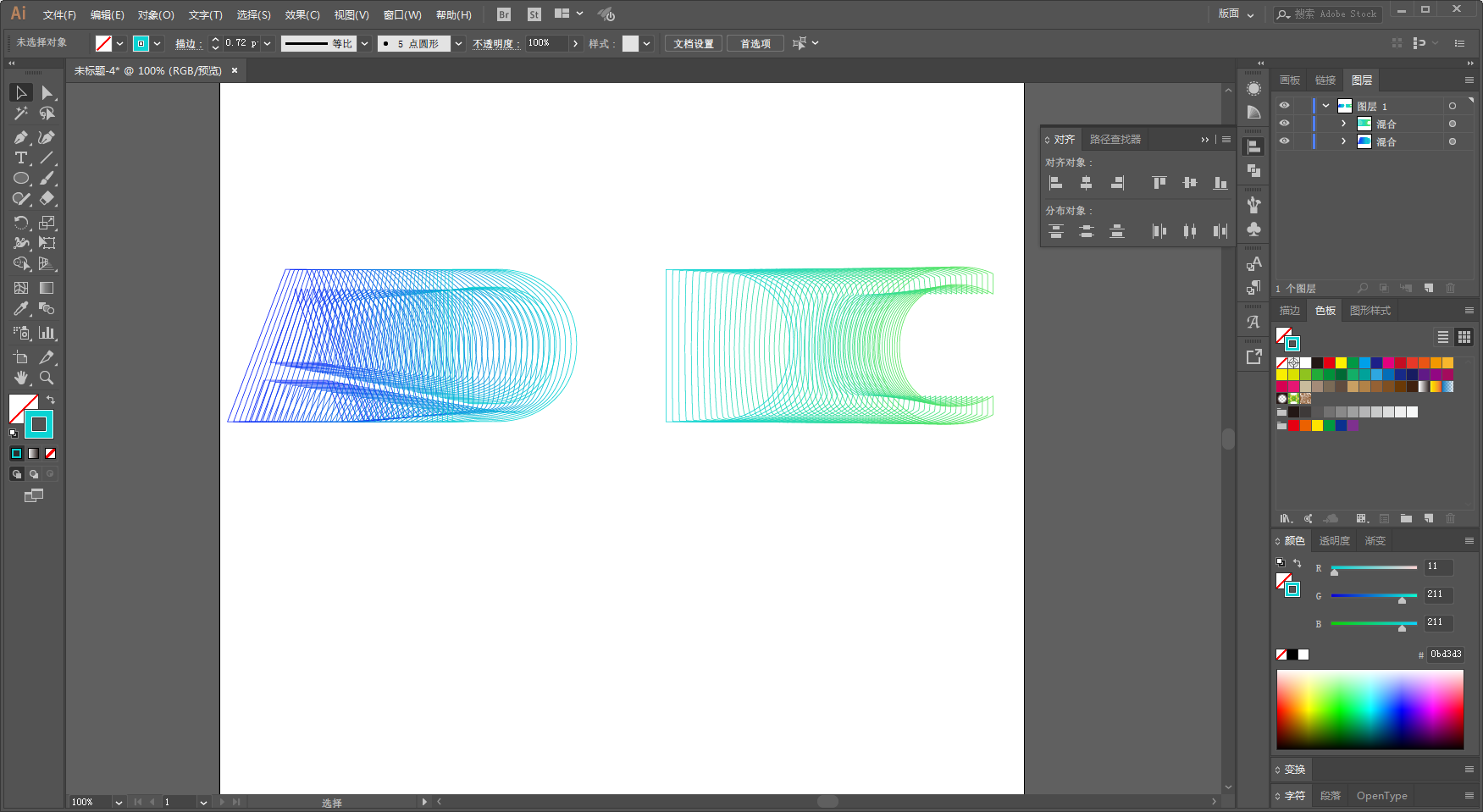Select the Mesh tool
This screenshot has height=812, width=1483.
(x=21, y=288)
